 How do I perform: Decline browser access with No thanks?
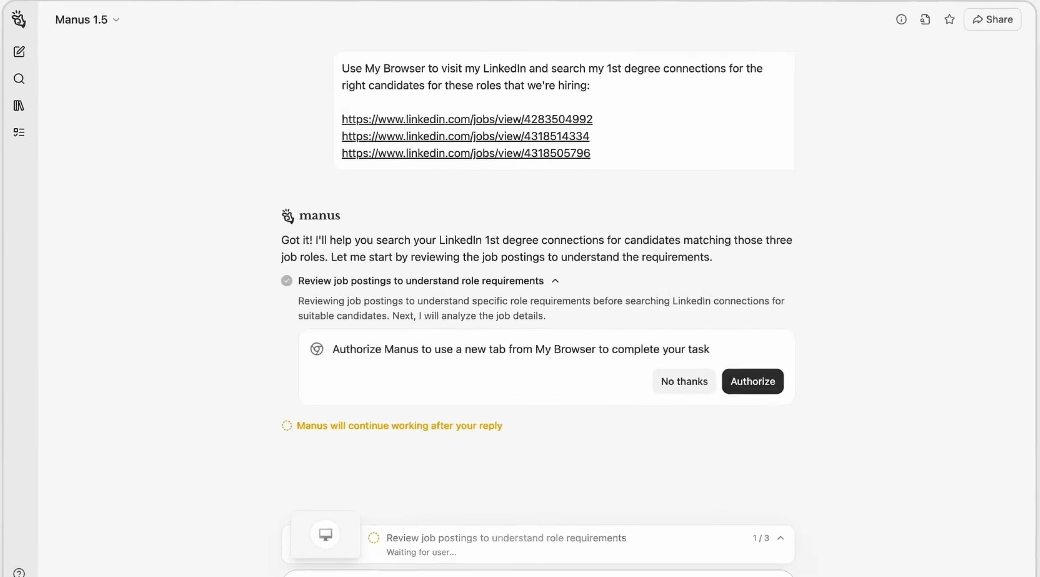point(684,381)
